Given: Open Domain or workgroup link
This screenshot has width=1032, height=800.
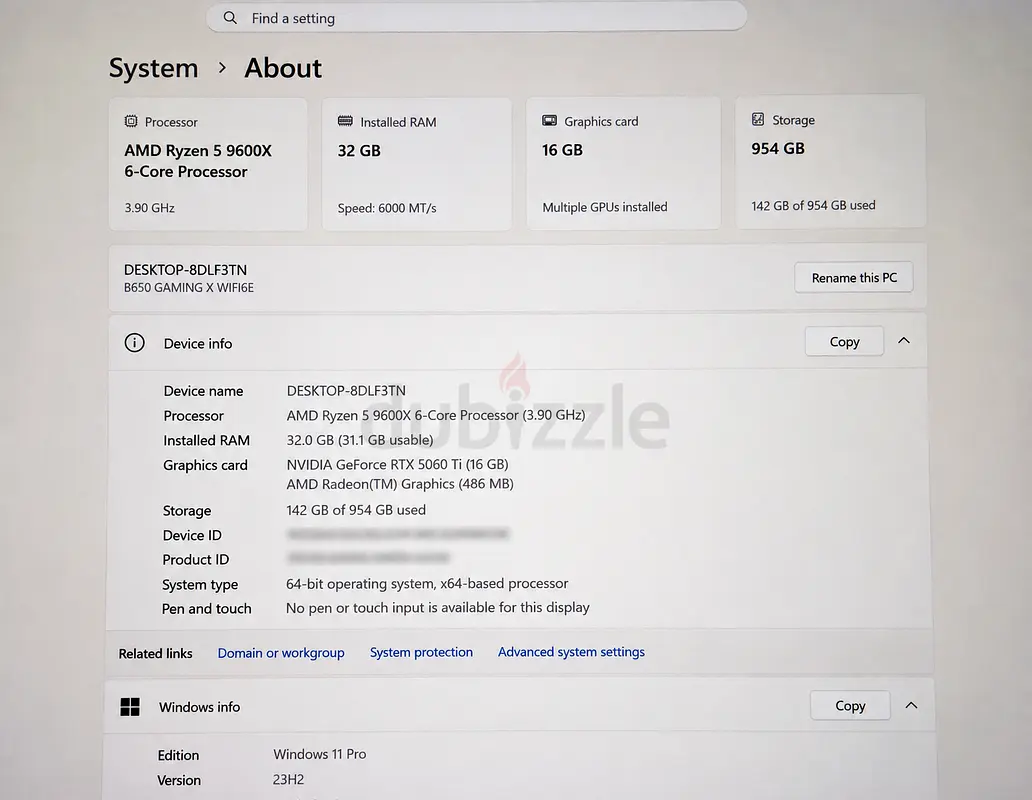Looking at the screenshot, I should point(281,653).
